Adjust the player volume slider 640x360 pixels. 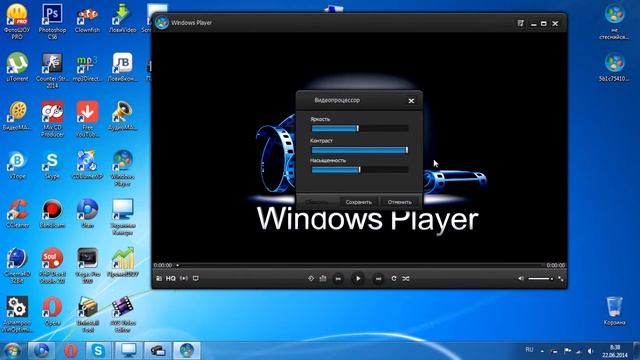point(540,279)
